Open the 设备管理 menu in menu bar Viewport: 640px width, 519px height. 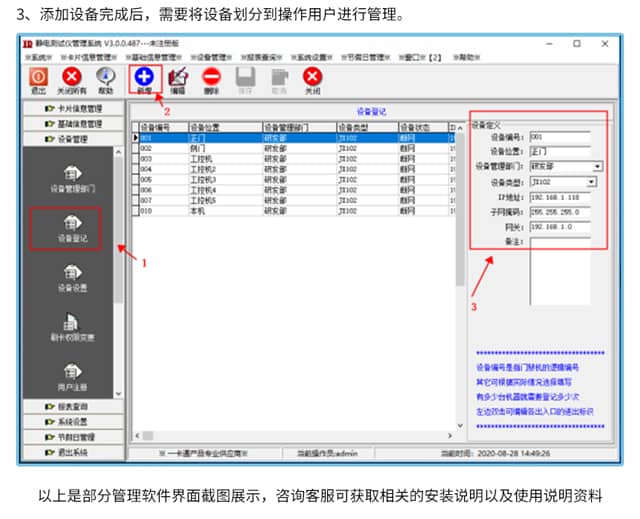point(212,58)
